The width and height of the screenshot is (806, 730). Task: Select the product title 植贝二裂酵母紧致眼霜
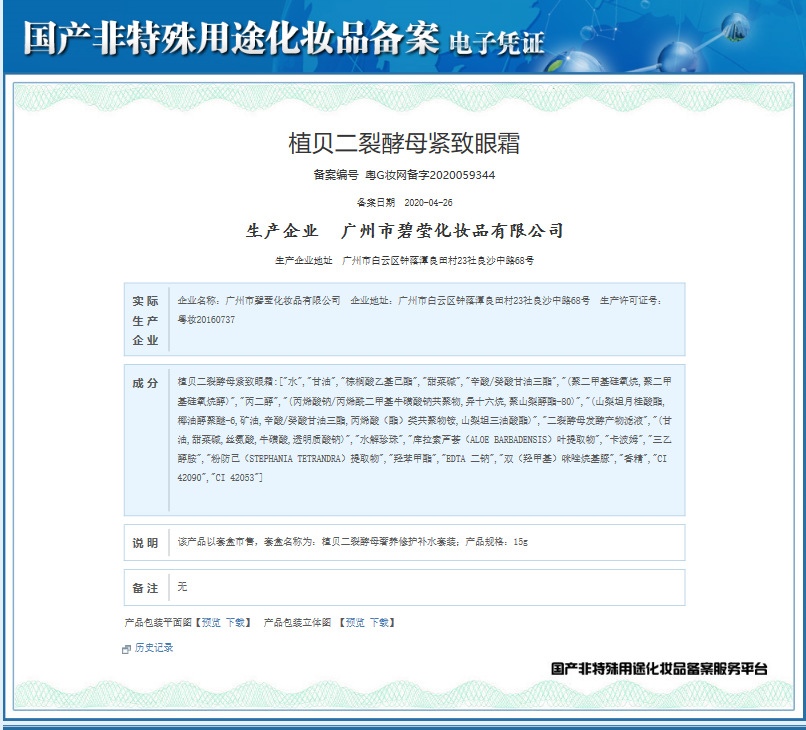404,143
